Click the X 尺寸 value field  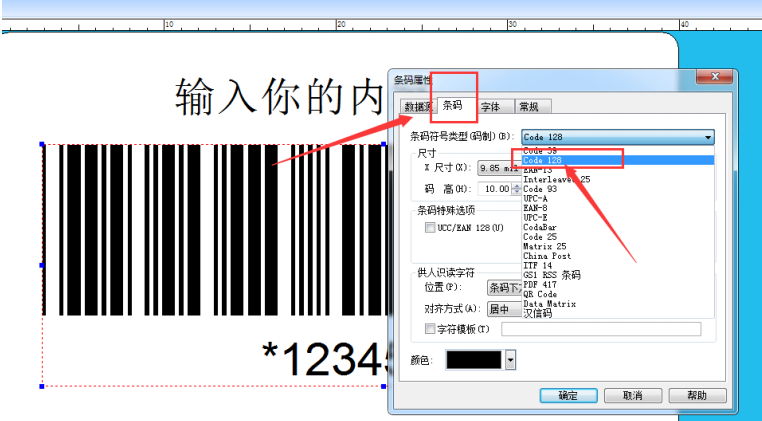coord(499,168)
